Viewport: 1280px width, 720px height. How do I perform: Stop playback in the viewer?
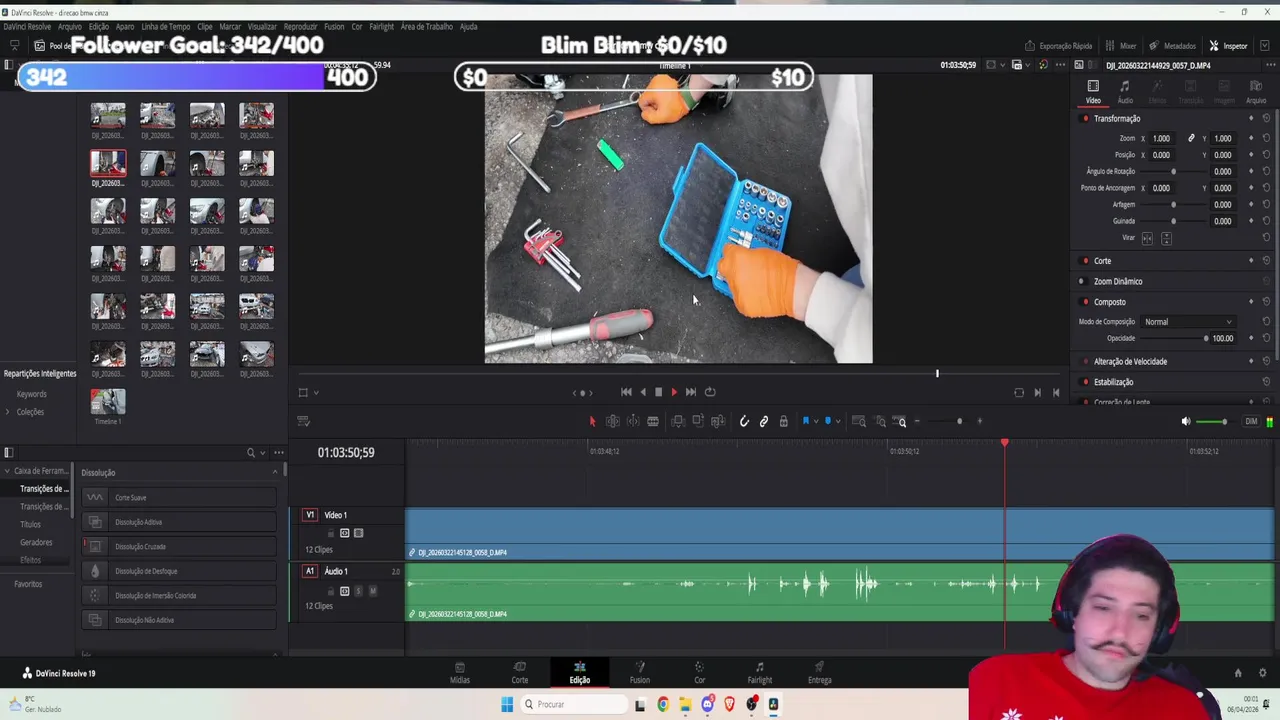coord(658,392)
